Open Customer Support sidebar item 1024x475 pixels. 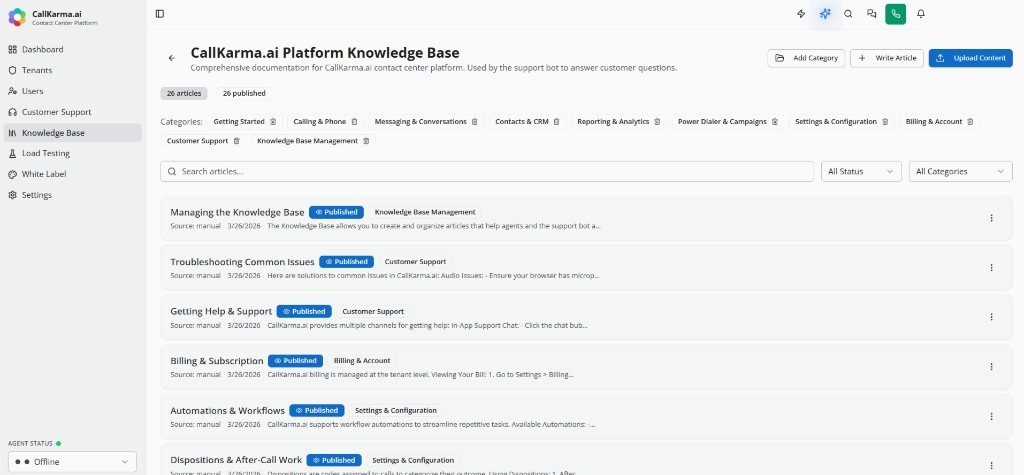point(72,112)
